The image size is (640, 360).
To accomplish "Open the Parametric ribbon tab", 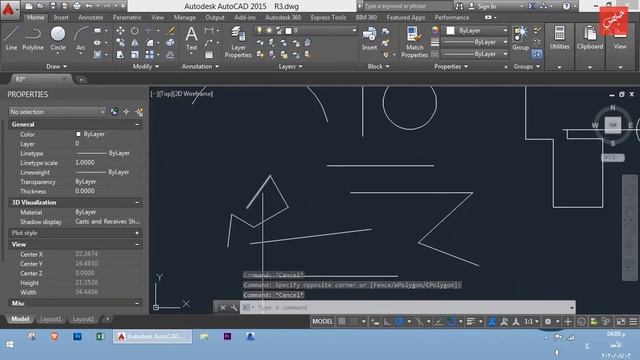I will tap(127, 18).
